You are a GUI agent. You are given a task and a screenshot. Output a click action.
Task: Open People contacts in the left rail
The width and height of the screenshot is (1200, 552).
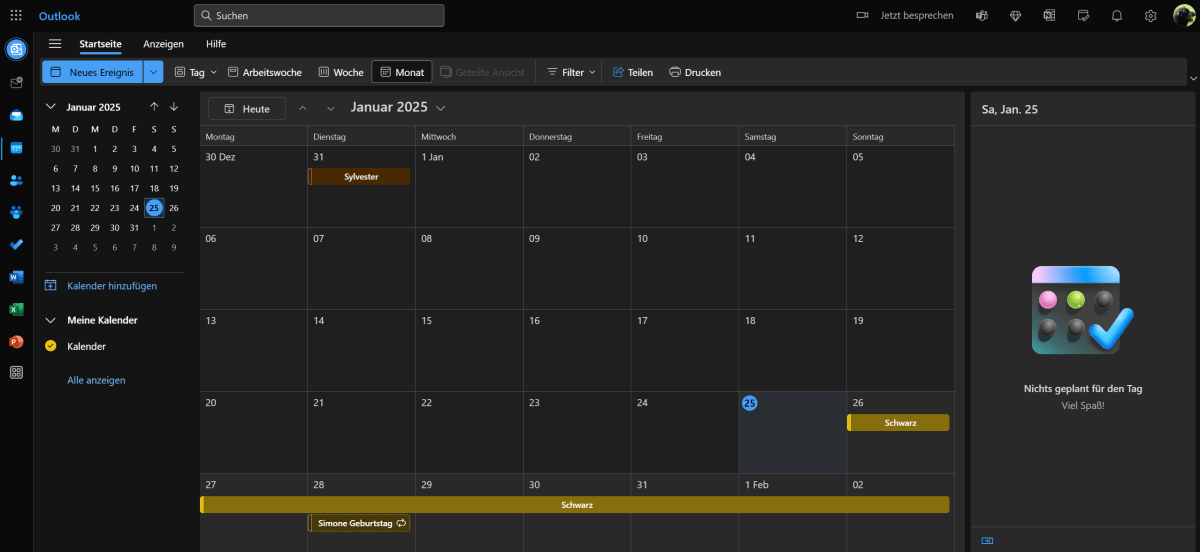pyautogui.click(x=16, y=180)
